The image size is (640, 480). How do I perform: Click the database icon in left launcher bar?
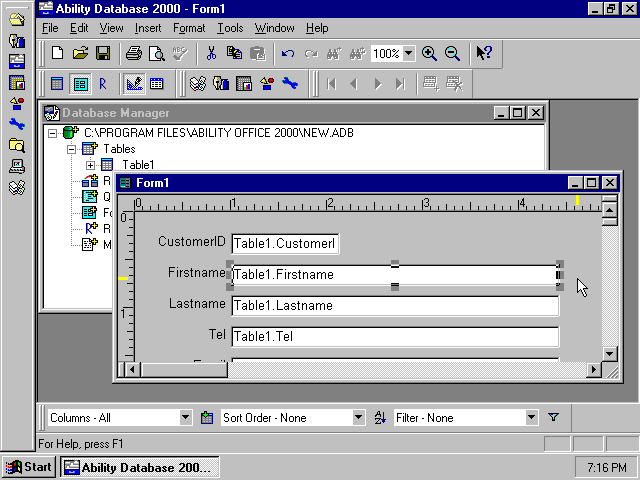pos(17,61)
